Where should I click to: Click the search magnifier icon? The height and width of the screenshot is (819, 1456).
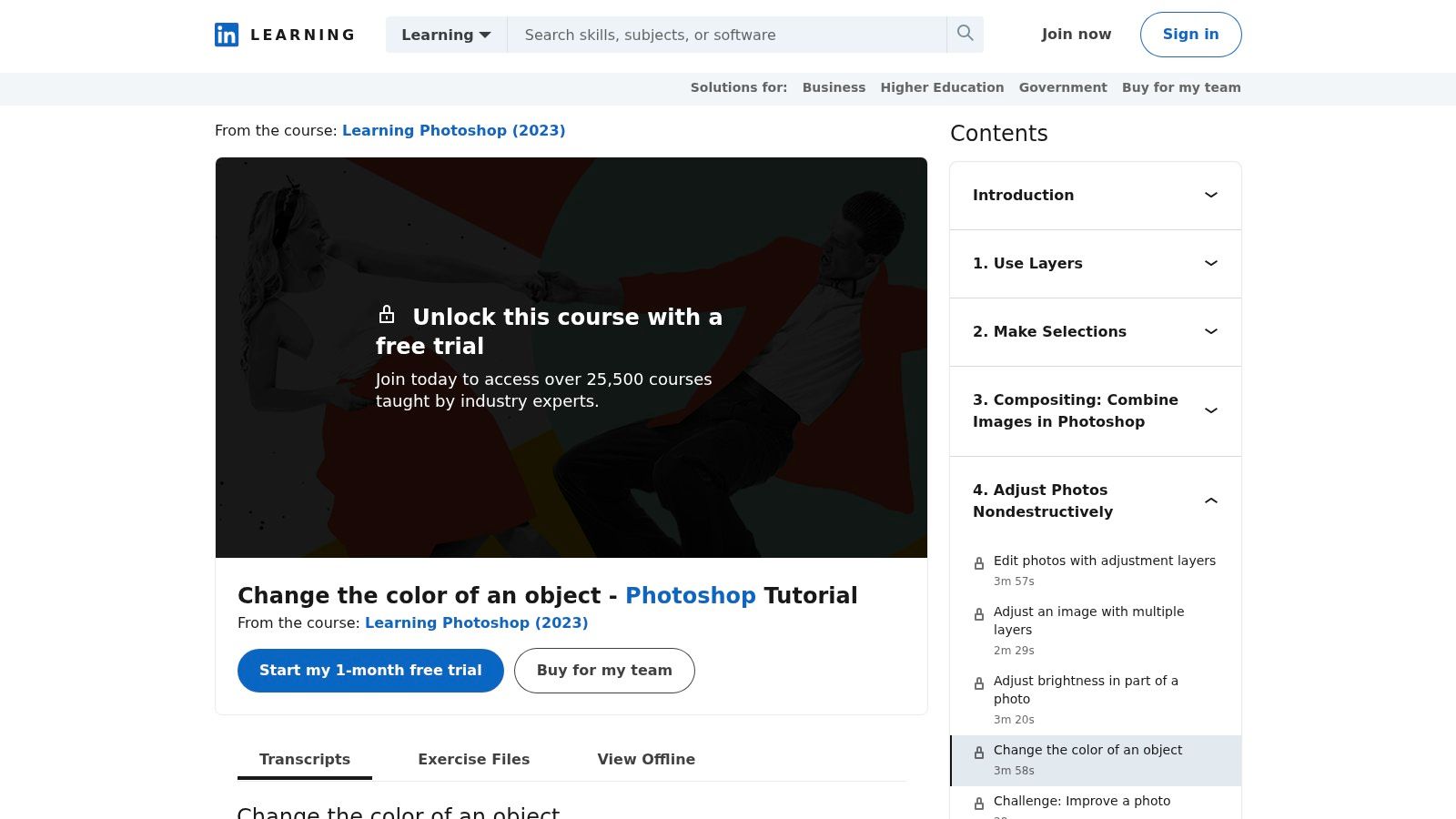[x=966, y=34]
